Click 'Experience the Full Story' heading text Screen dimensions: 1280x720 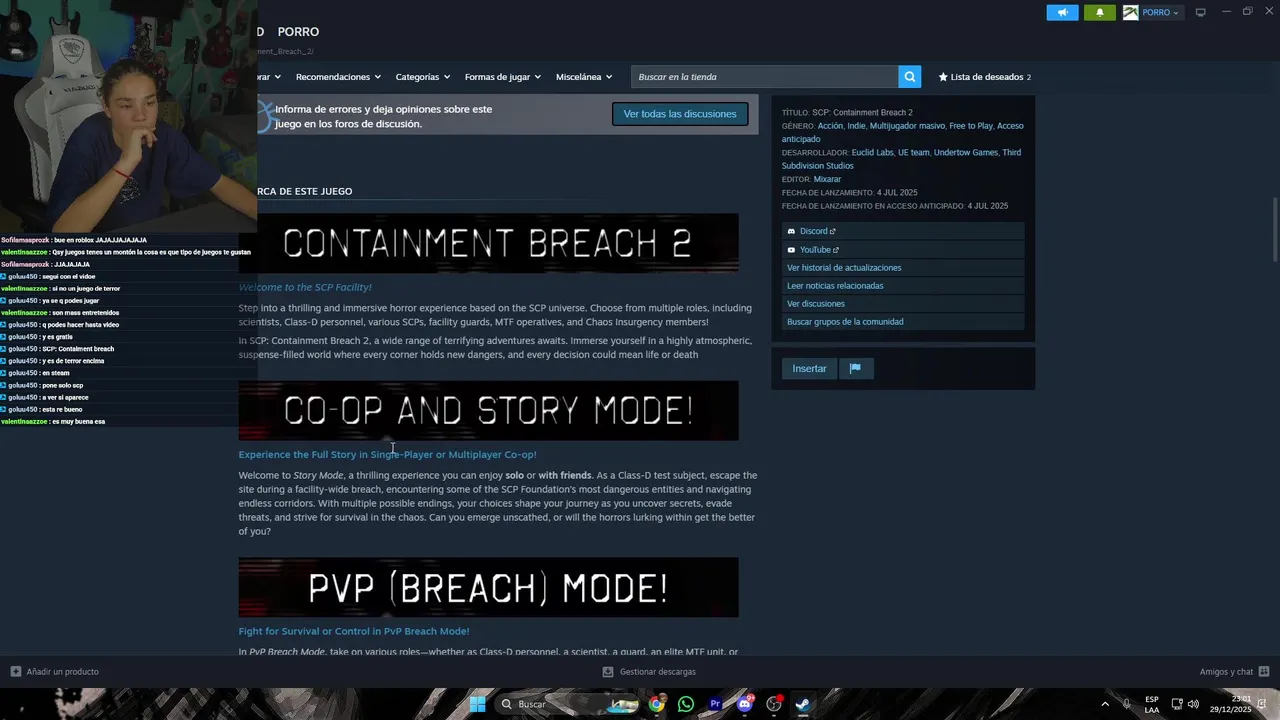(x=387, y=455)
